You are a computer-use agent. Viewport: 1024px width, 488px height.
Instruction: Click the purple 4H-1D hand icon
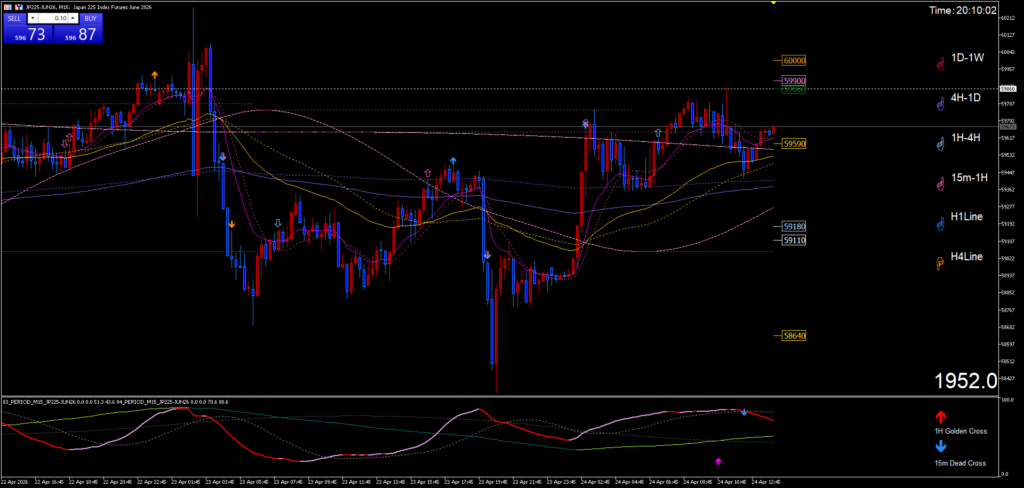tap(940, 103)
